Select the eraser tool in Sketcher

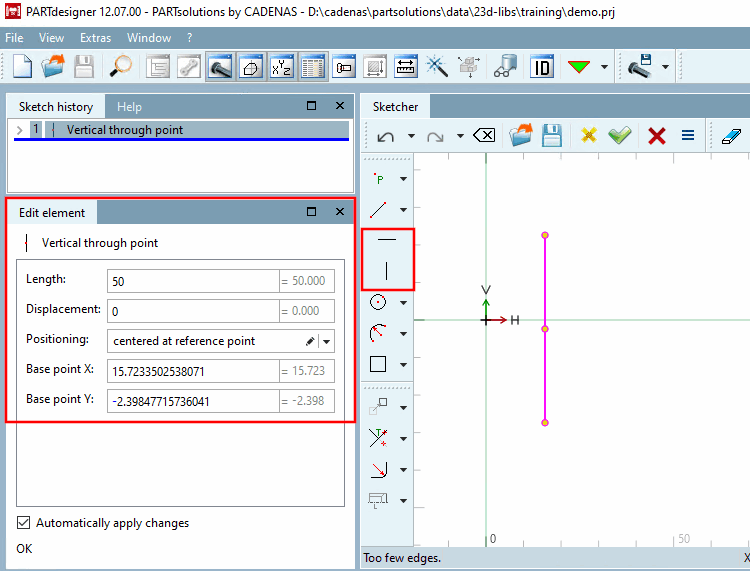coord(731,136)
